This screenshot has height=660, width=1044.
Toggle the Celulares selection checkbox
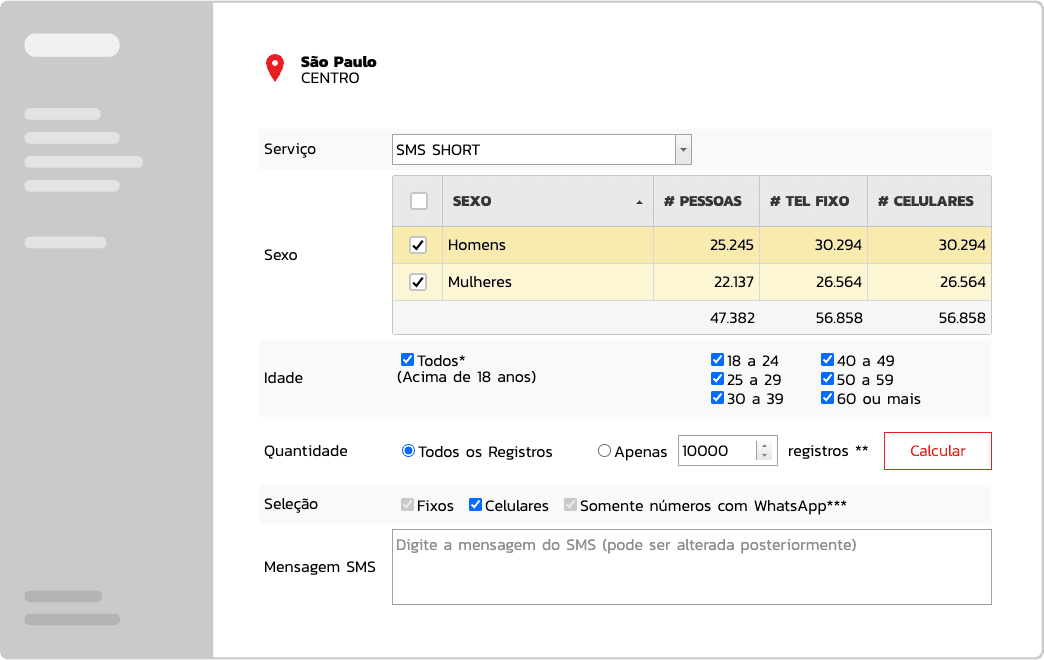coord(476,505)
